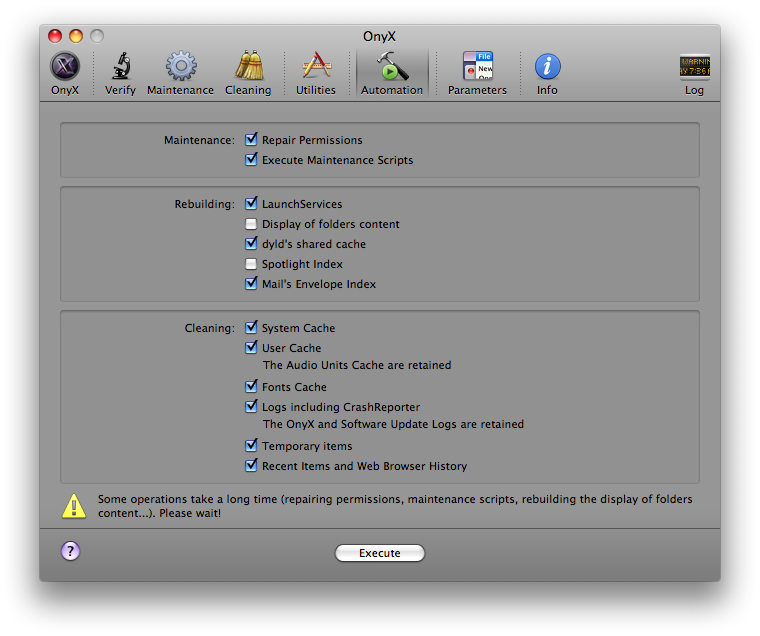760x636 pixels.
Task: Click the Execute button
Action: pyautogui.click(x=380, y=553)
